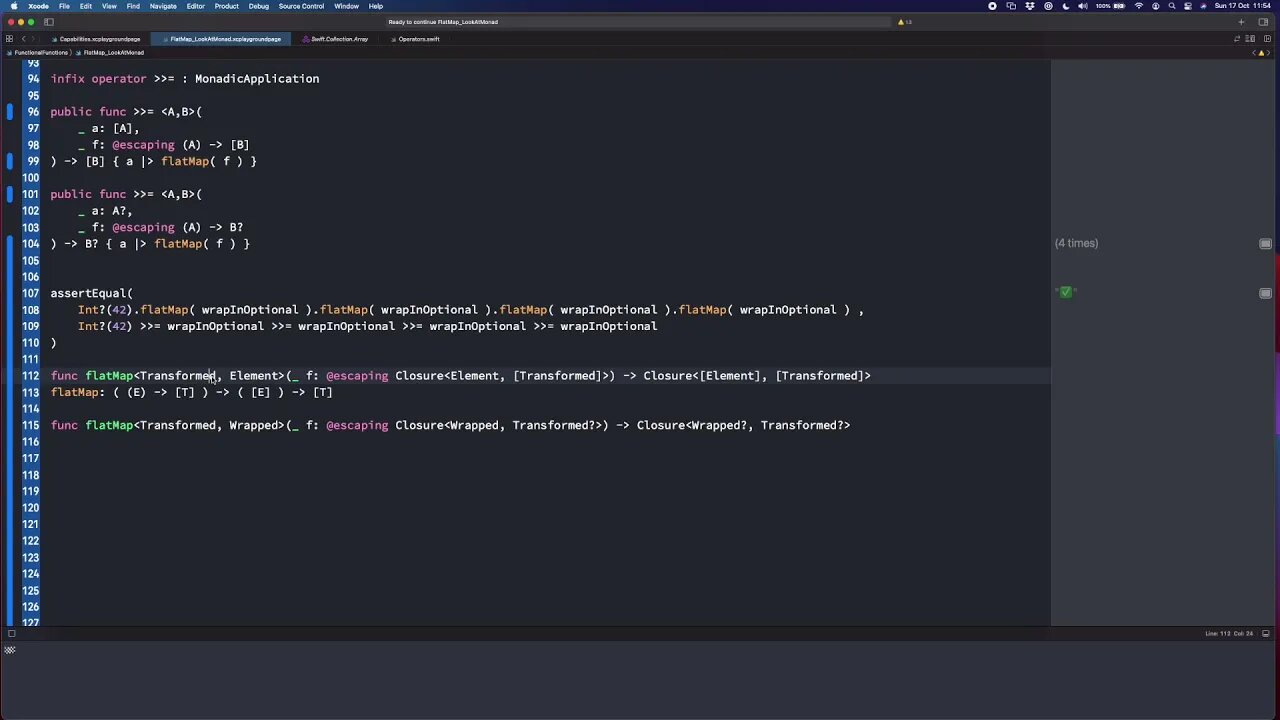Click FunctionalFunctions in the jump bar

39,52
